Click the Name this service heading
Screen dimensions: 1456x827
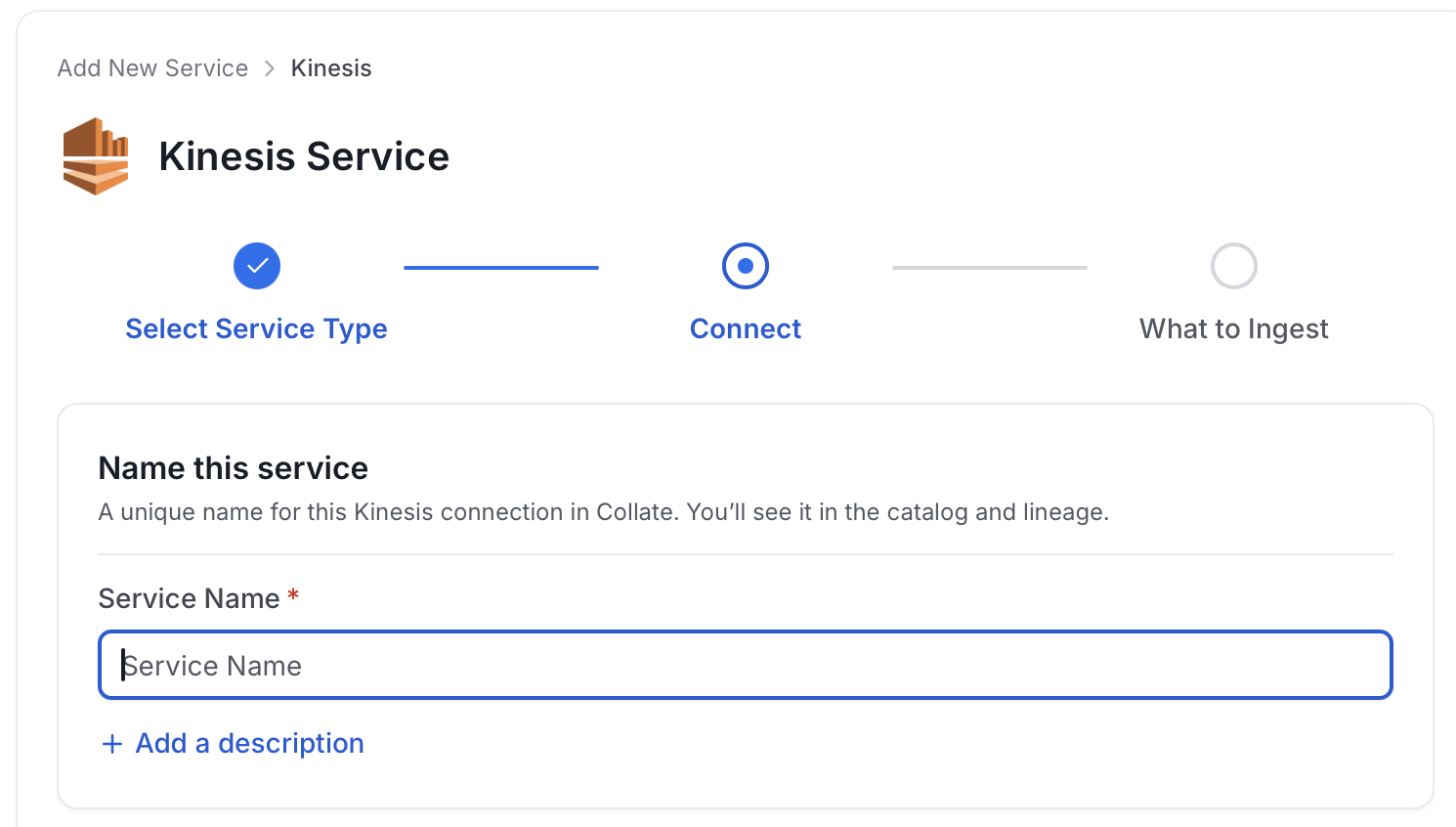point(234,468)
